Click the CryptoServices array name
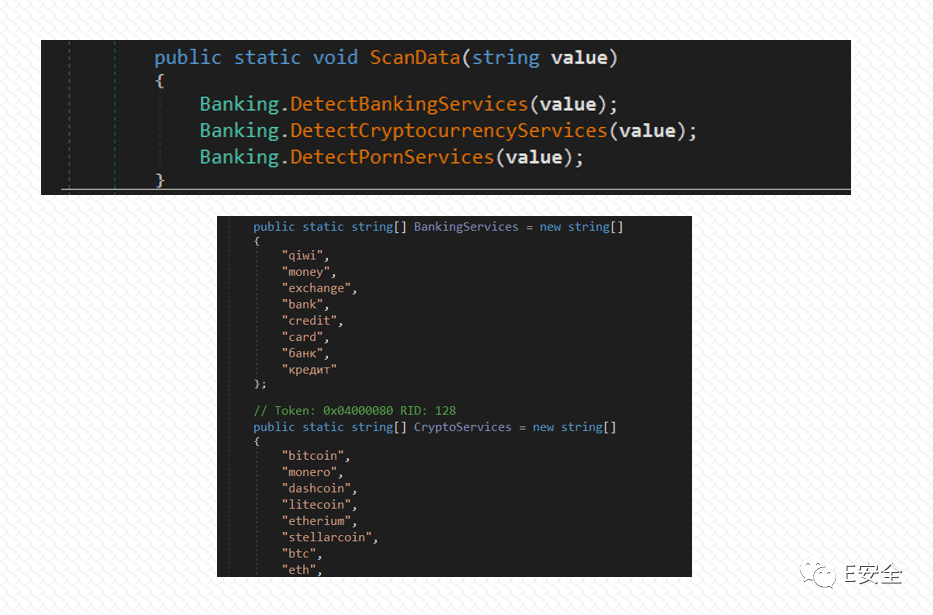Viewport: 933px width, 615px height. (462, 427)
